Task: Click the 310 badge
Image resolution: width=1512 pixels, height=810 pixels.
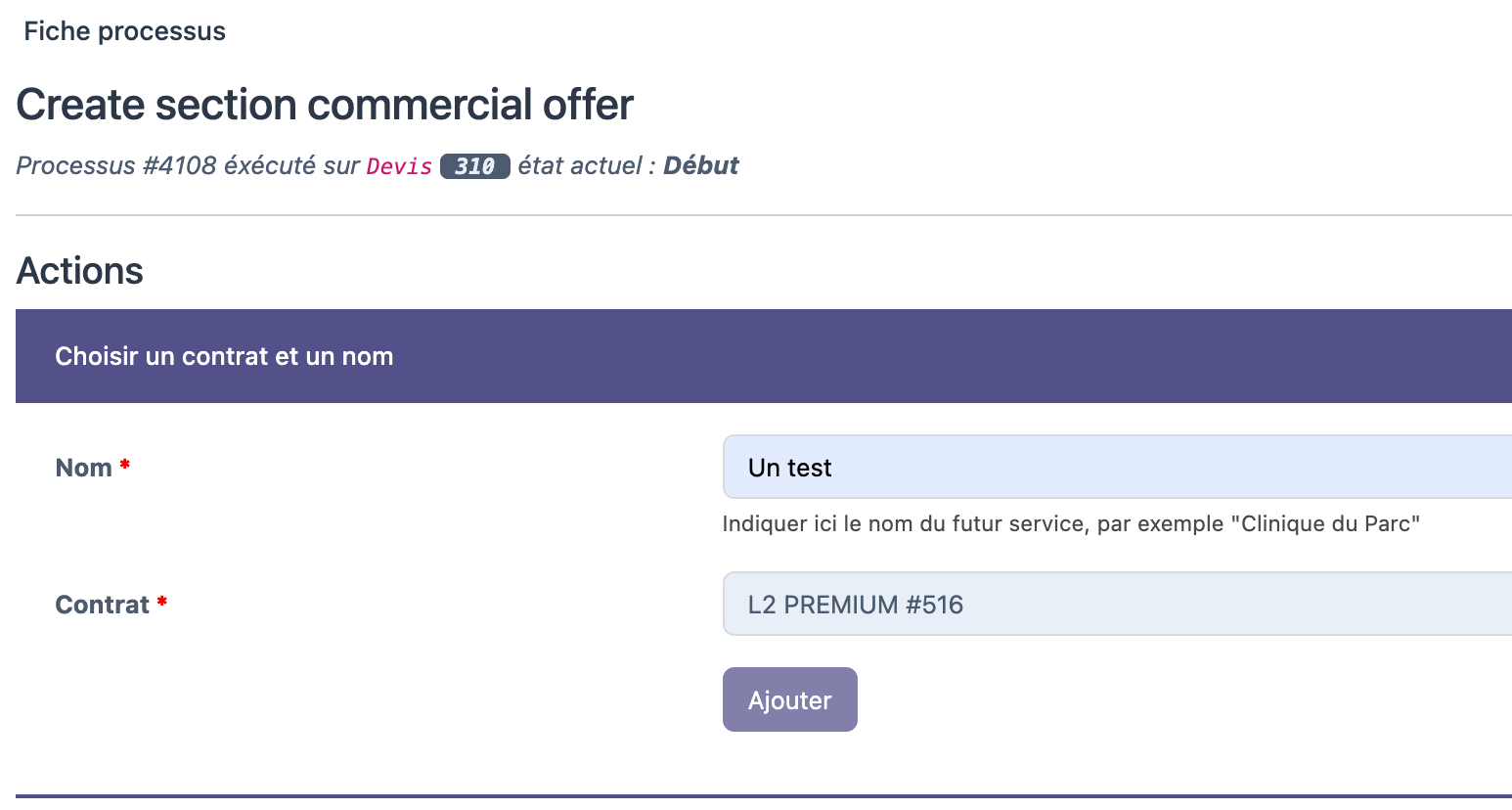Action: click(x=474, y=166)
